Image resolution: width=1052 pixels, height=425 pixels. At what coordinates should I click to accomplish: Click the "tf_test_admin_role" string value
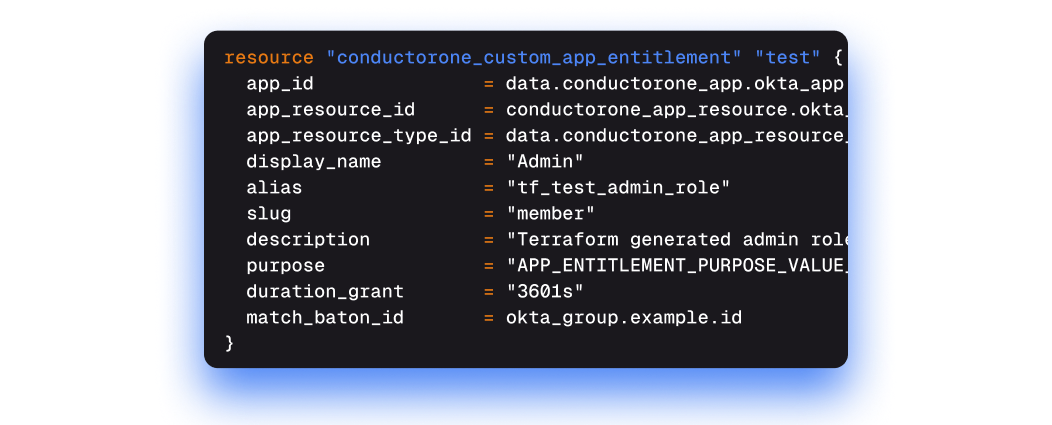(618, 187)
